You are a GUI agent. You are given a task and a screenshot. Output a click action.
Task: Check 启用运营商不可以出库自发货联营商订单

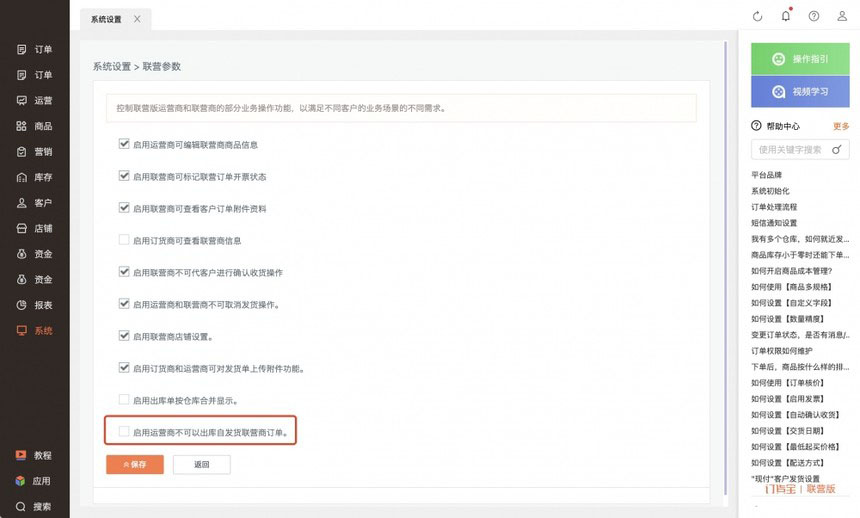(124, 431)
